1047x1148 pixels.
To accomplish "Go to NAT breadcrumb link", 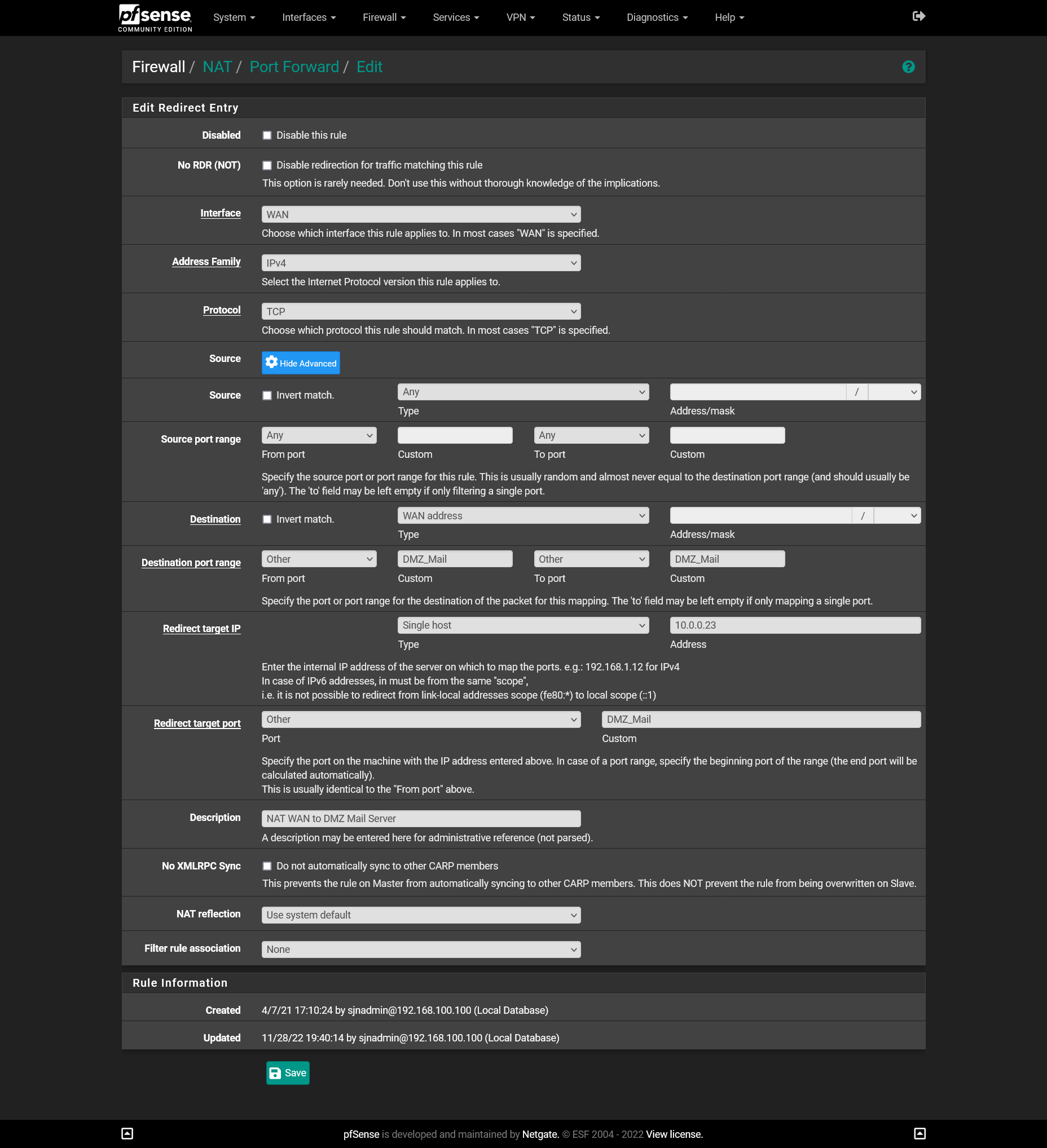I will click(217, 67).
